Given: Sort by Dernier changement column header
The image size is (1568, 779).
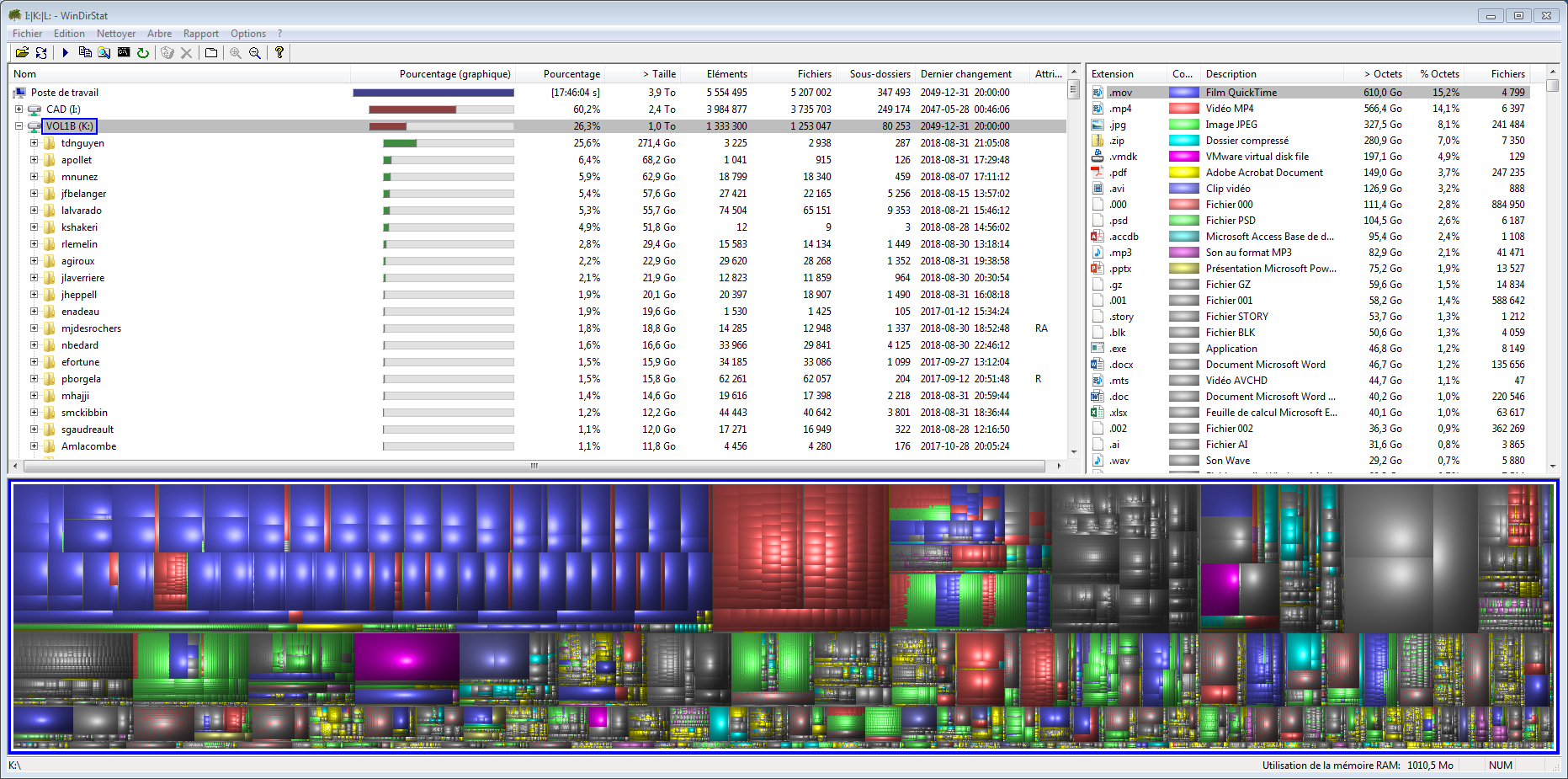Looking at the screenshot, I should pos(965,74).
